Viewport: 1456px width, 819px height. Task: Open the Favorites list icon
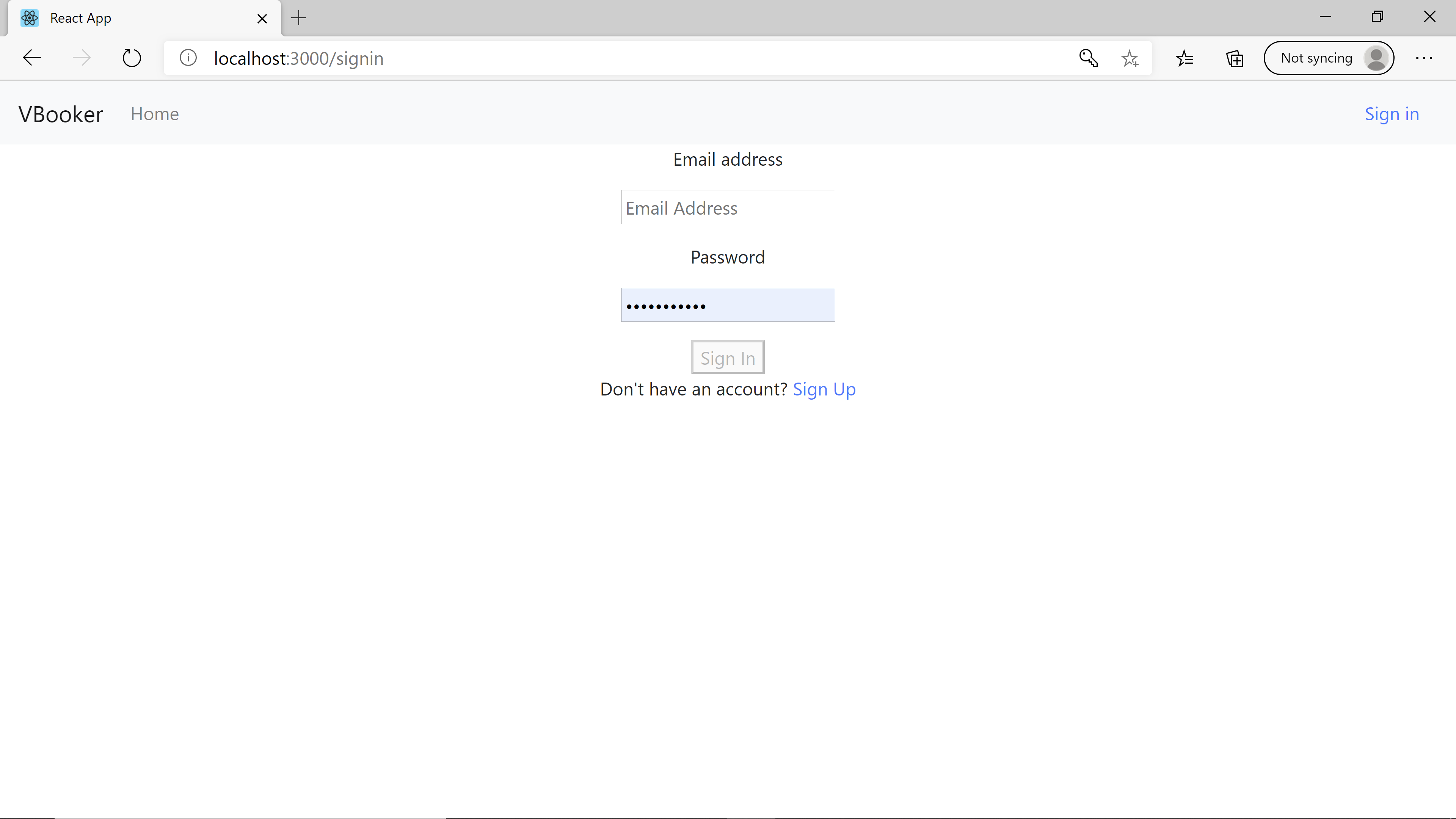point(1184,58)
